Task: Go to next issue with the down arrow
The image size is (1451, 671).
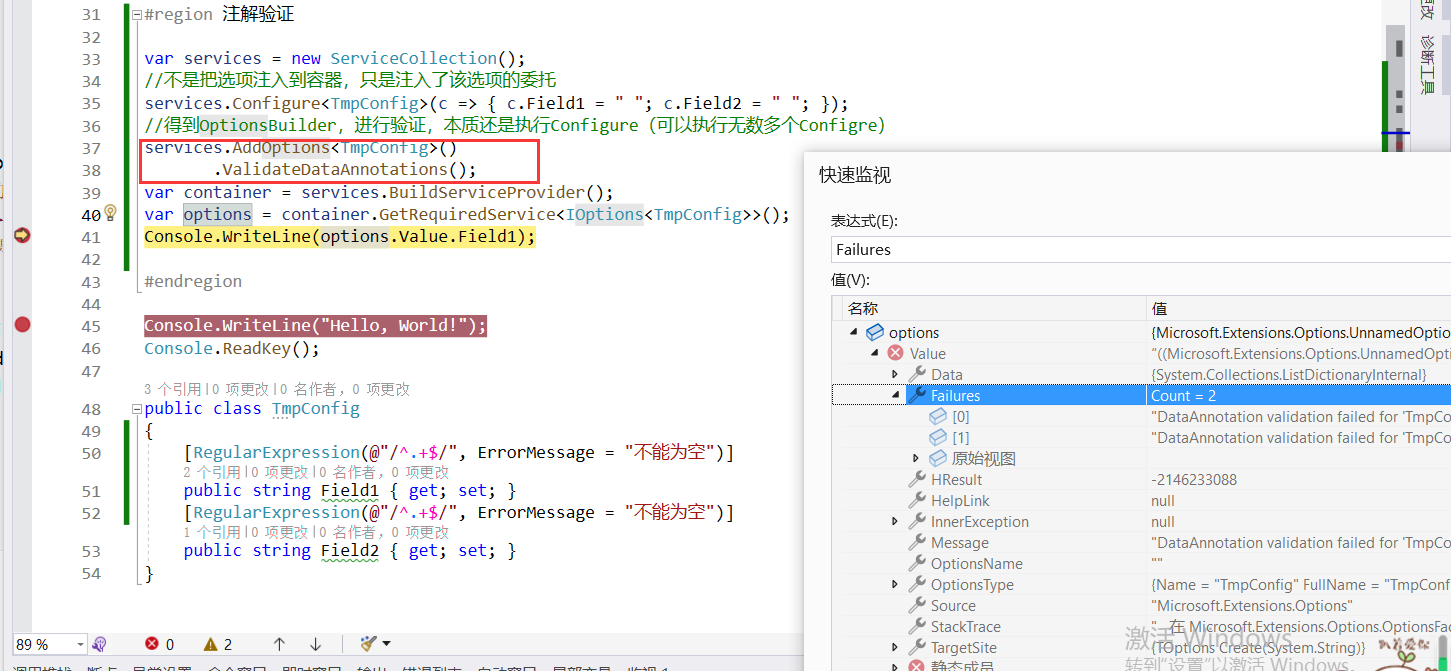Action: pos(315,644)
